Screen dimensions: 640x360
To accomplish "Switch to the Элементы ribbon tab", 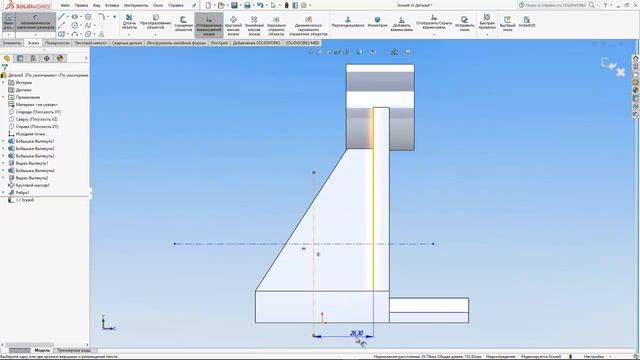I will [x=12, y=43].
